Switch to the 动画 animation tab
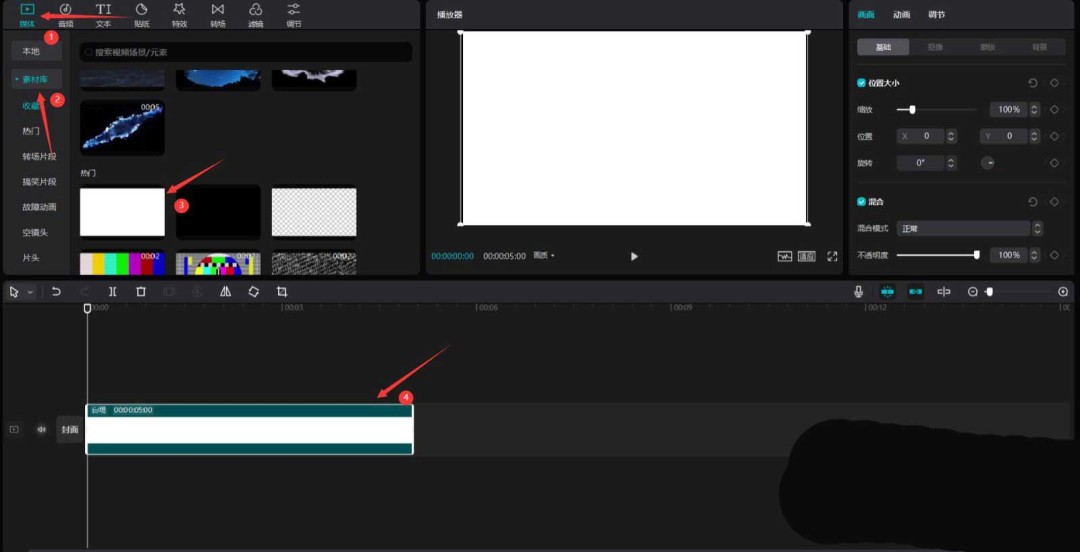The height and width of the screenshot is (552, 1080). 902,14
